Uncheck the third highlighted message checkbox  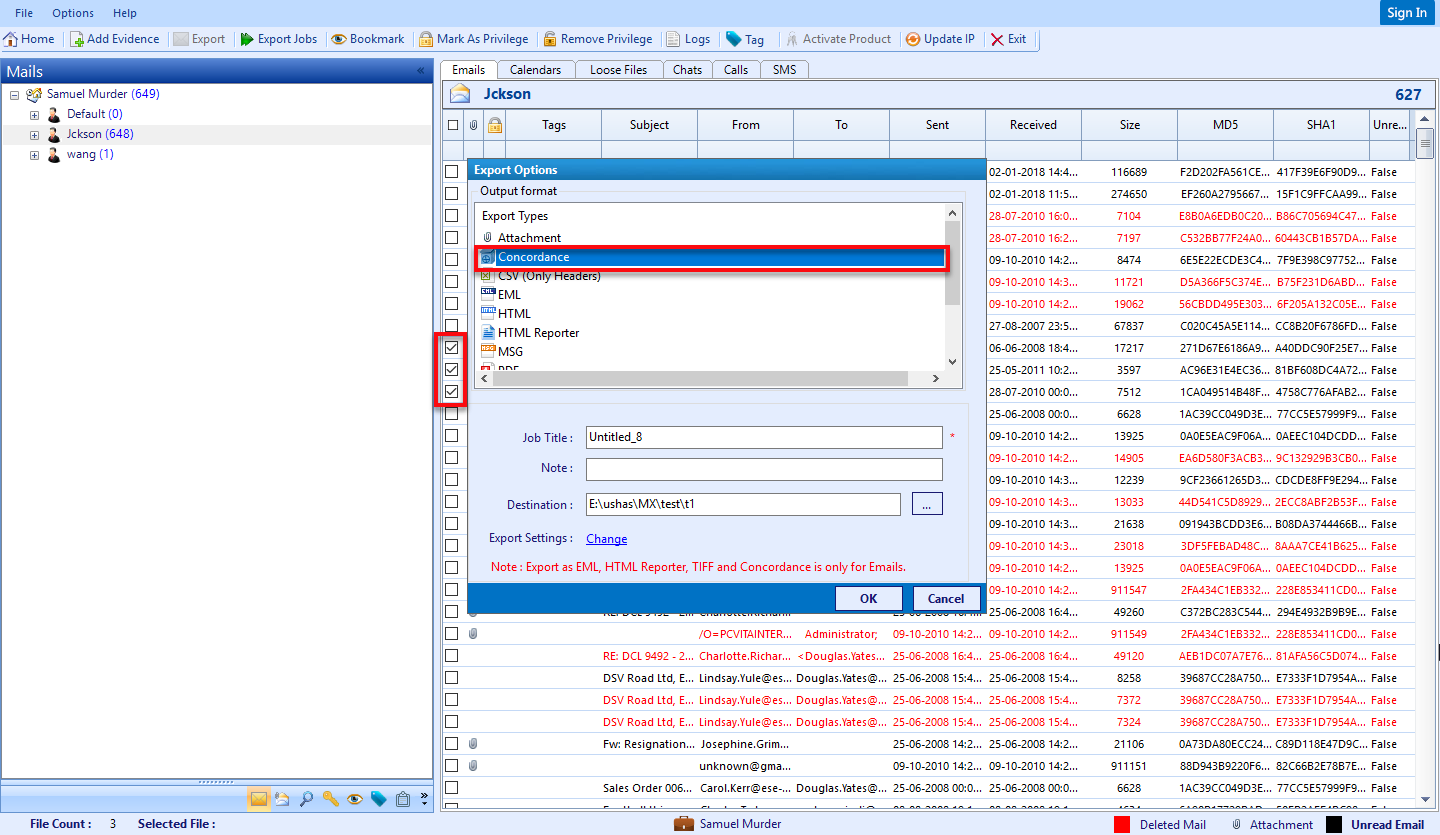click(452, 392)
